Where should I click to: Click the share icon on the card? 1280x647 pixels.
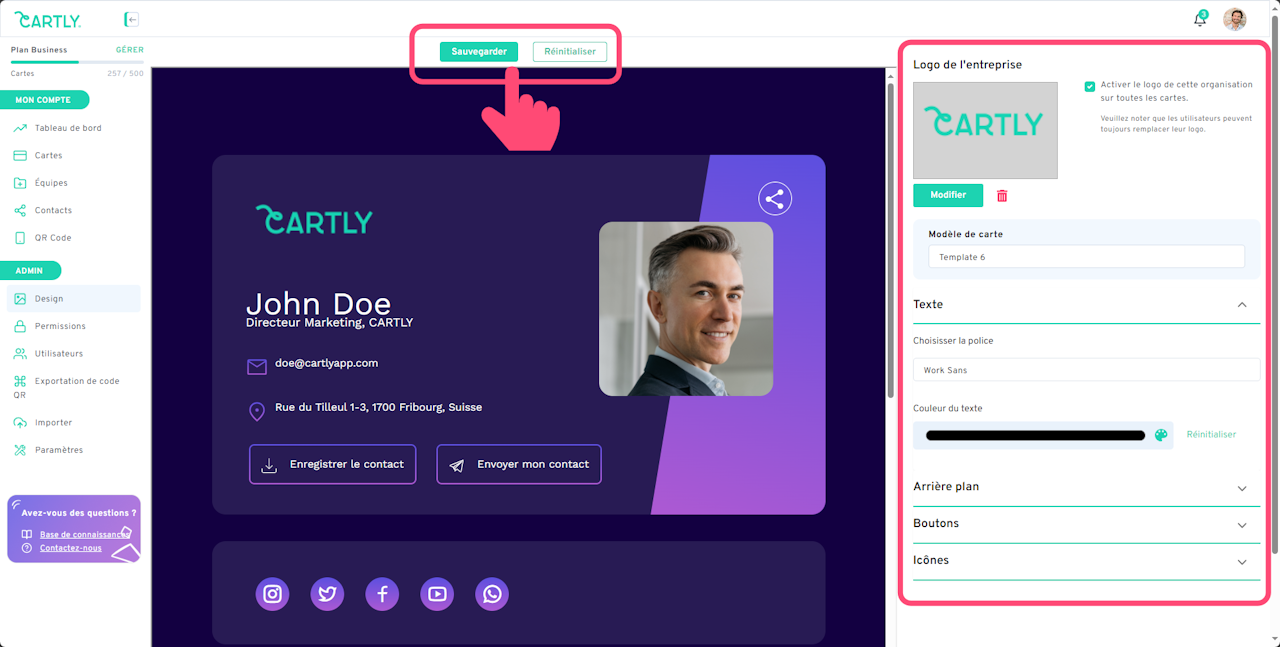click(x=775, y=198)
